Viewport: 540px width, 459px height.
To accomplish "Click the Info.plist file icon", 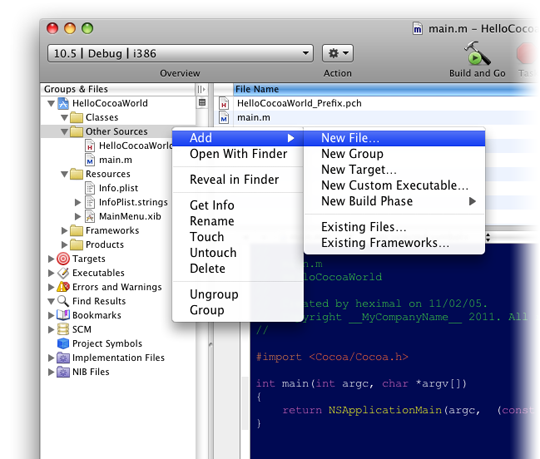I will (90, 188).
